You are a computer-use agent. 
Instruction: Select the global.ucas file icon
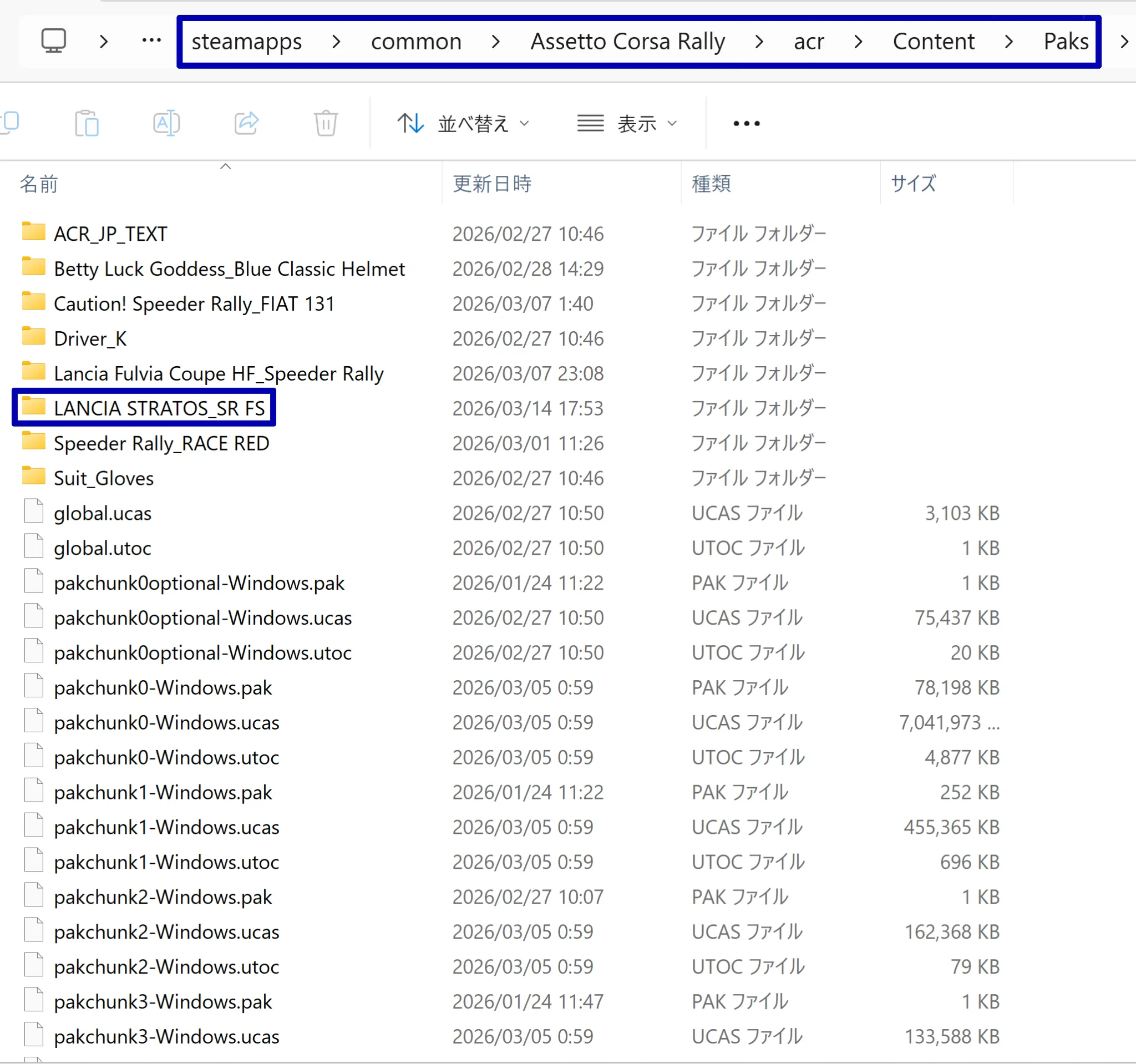tap(34, 511)
